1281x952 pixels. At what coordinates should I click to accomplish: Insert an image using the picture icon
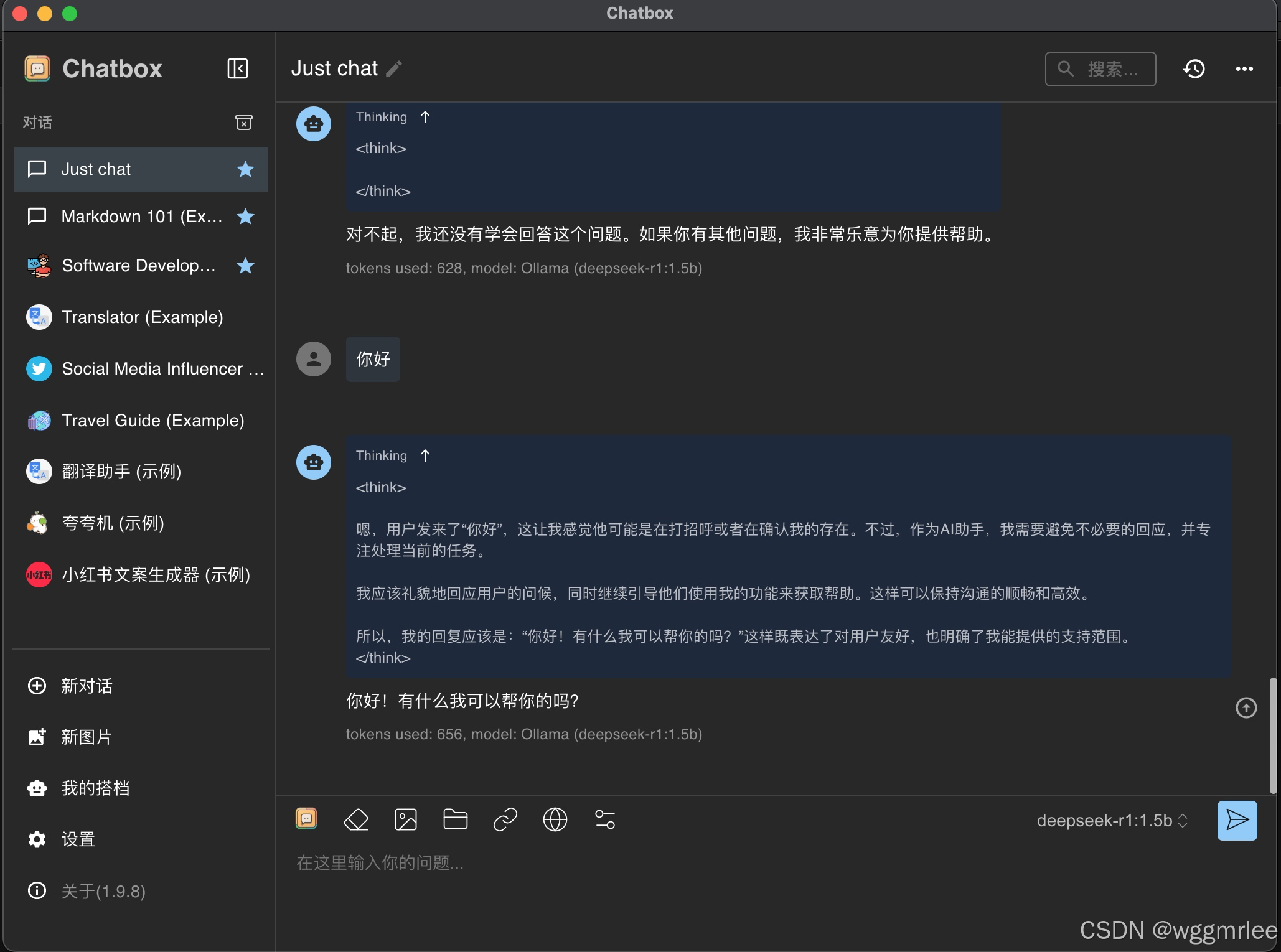coord(406,819)
